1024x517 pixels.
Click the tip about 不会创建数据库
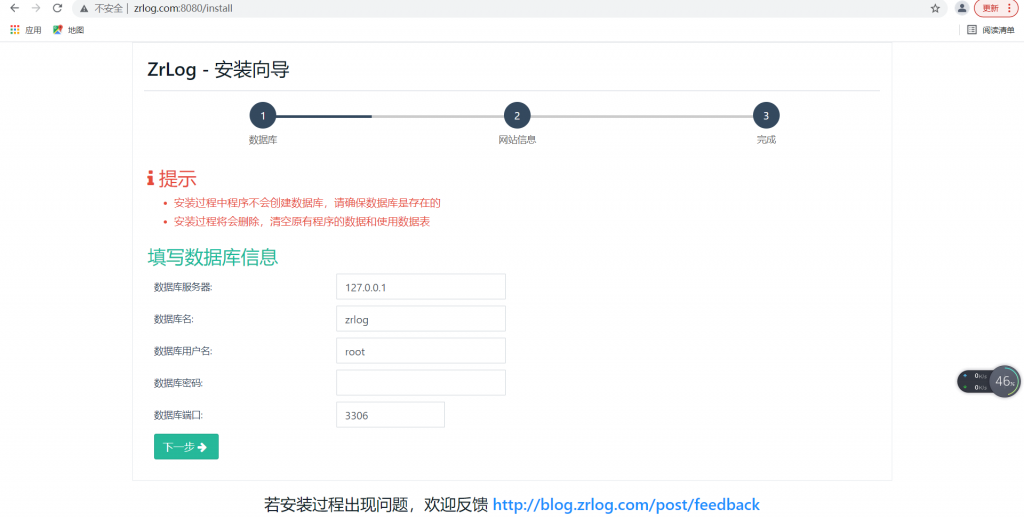[307, 203]
